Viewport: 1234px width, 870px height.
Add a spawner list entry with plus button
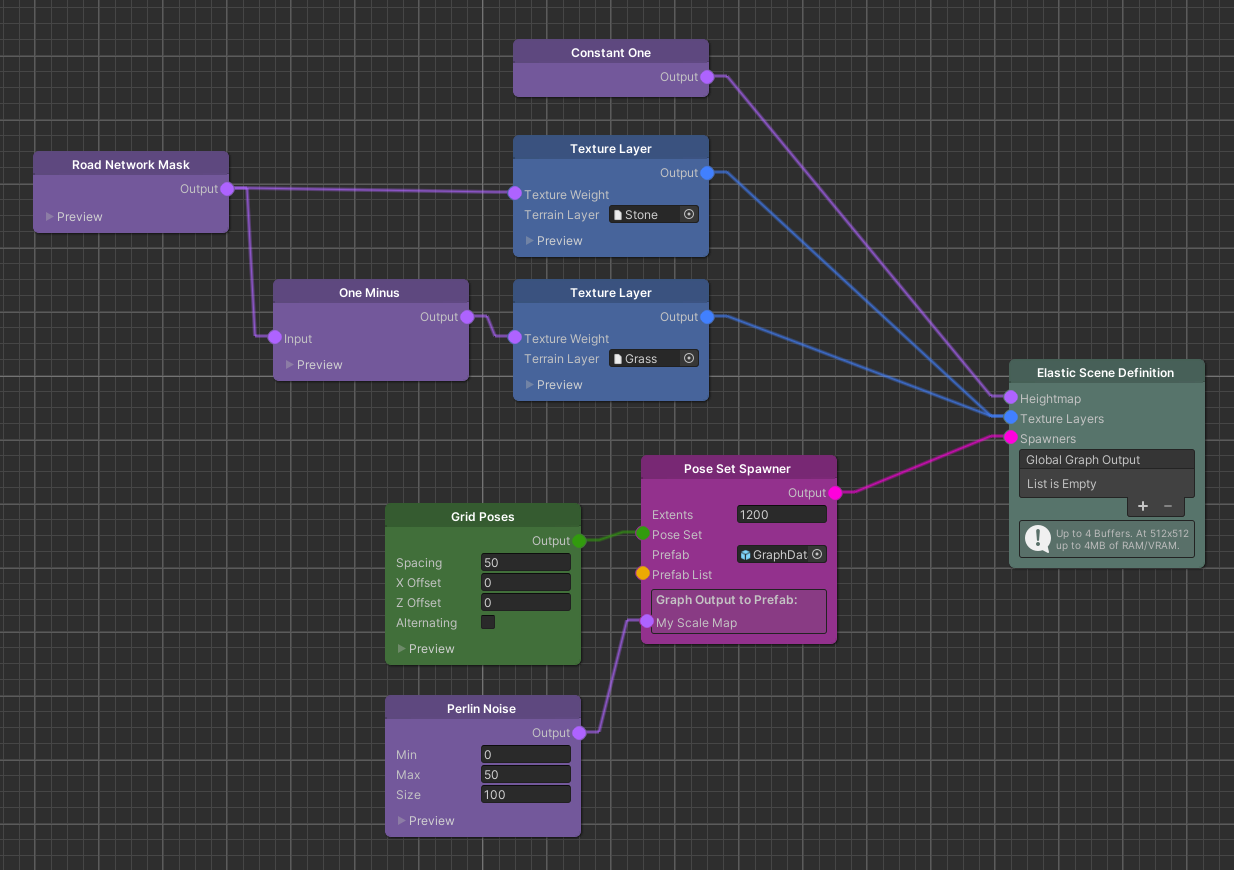pos(1142,506)
